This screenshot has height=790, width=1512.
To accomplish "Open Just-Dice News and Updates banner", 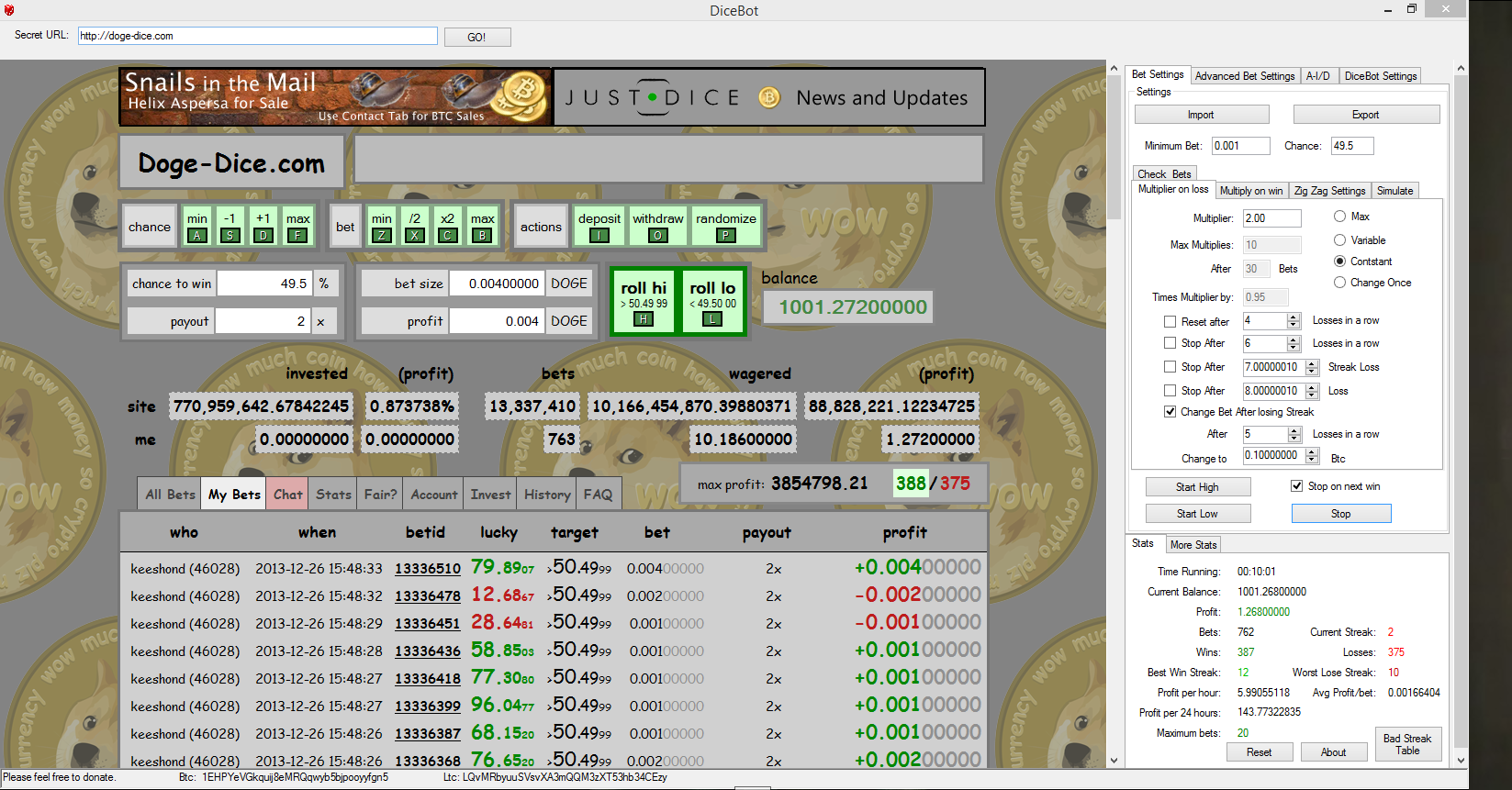I will [769, 97].
